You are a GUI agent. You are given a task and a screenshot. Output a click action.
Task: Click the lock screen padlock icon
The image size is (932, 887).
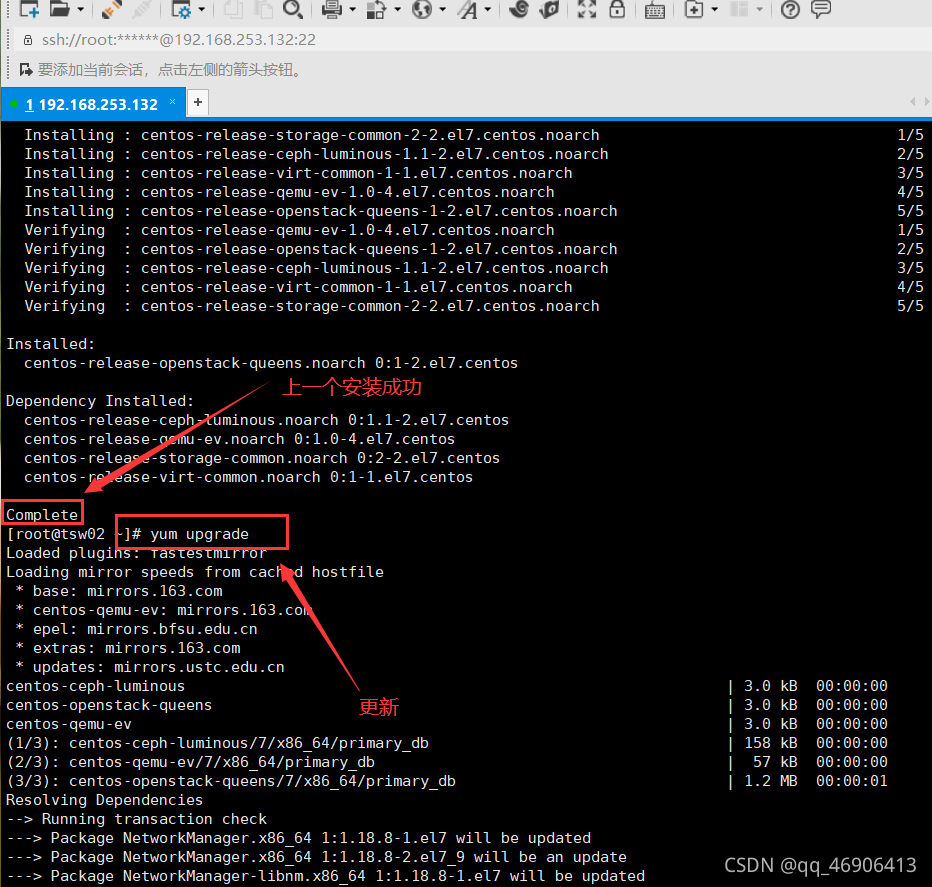(x=618, y=9)
